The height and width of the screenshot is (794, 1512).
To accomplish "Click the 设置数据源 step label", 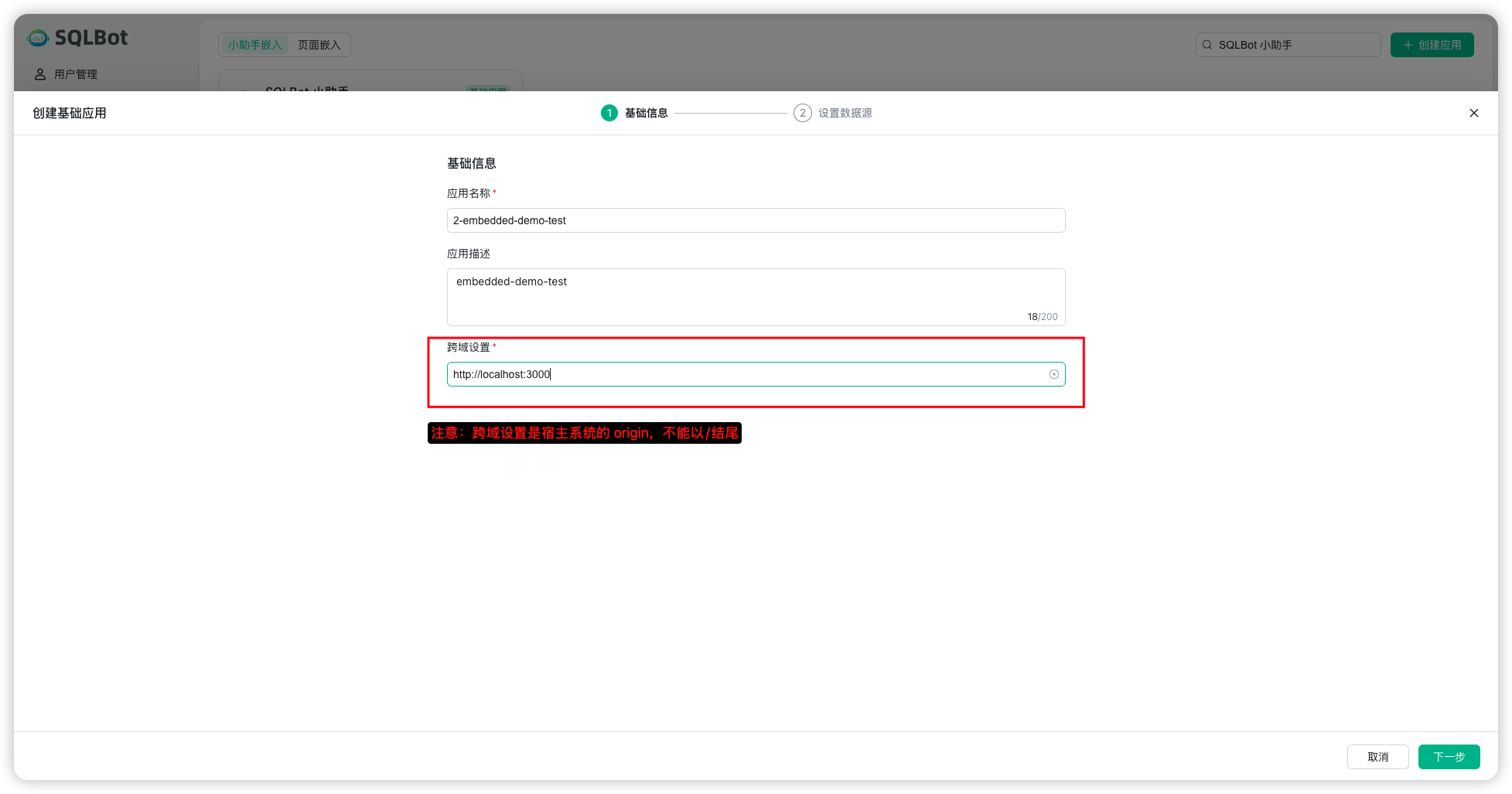I will (845, 113).
